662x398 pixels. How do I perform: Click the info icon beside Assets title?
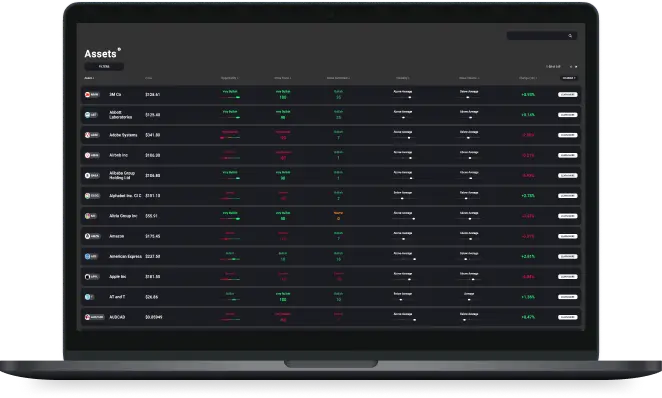(x=119, y=49)
